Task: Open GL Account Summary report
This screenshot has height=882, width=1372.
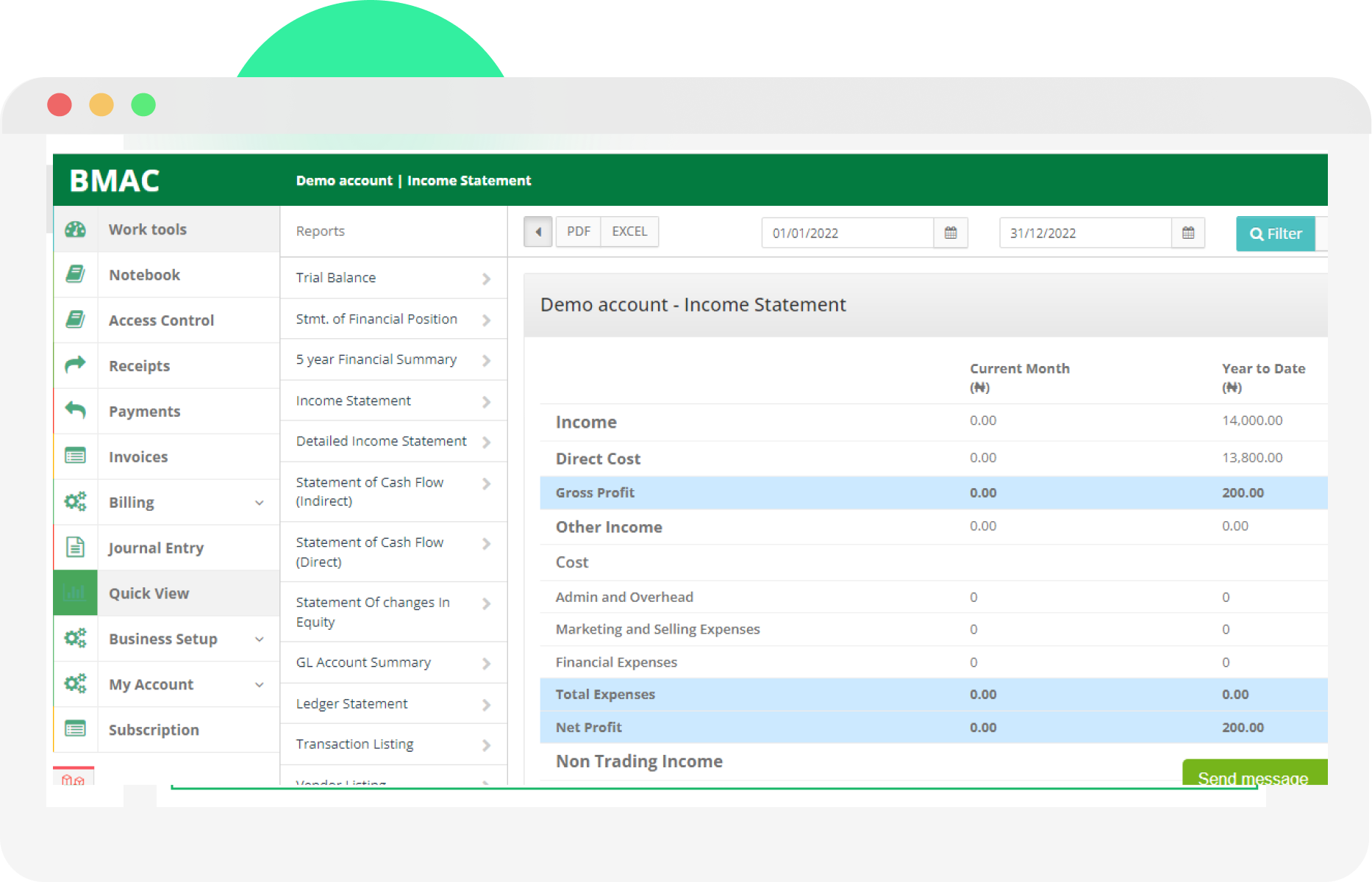Action: (393, 663)
